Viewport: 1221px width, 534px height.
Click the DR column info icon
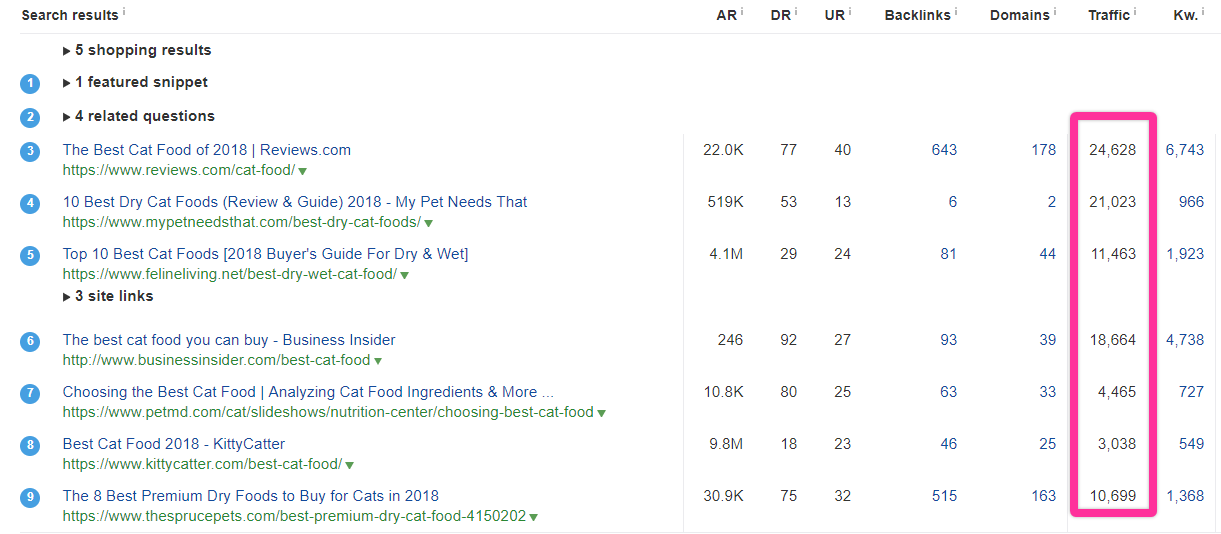click(796, 11)
